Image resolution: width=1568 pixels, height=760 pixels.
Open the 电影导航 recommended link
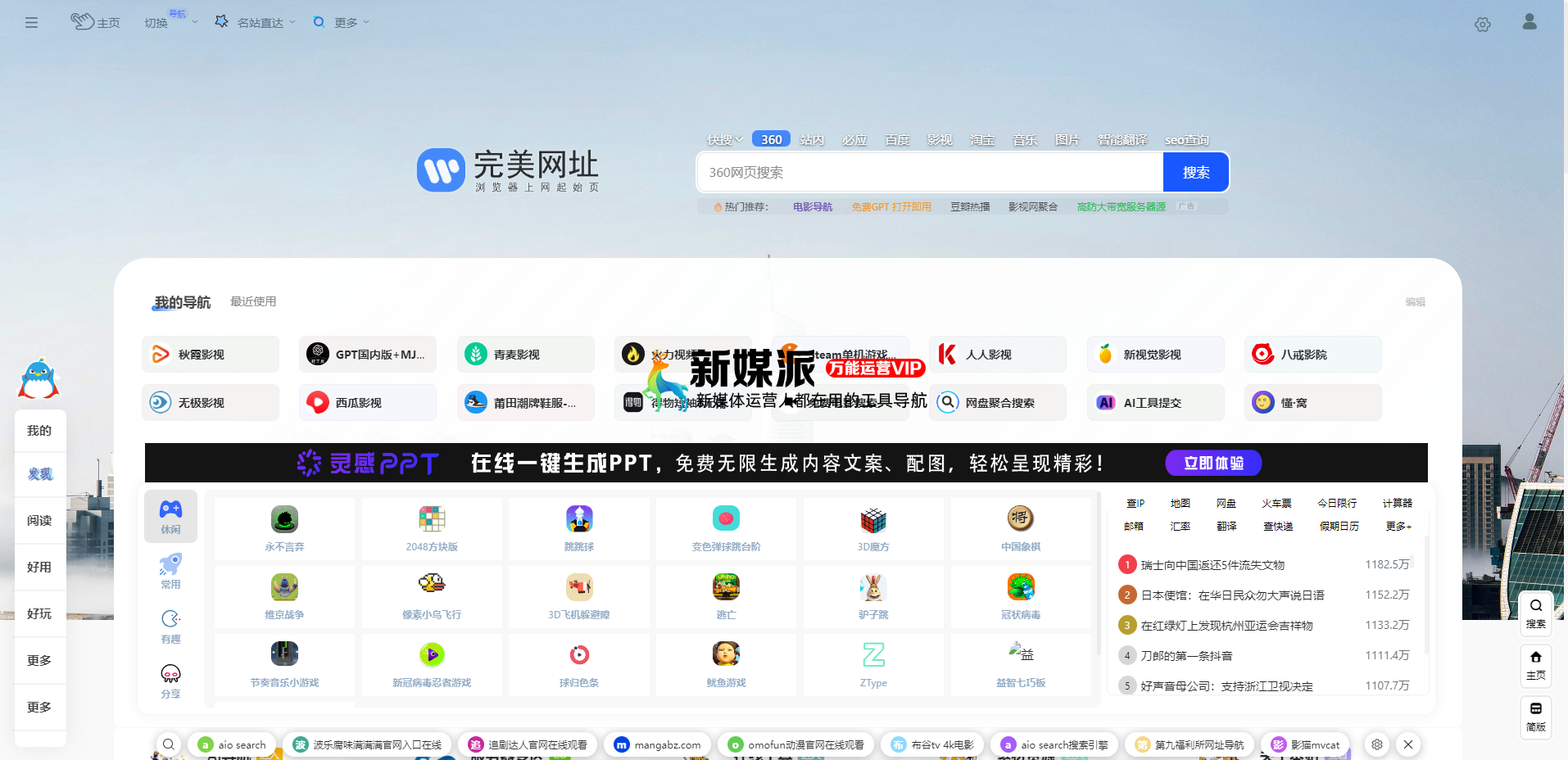pos(812,207)
